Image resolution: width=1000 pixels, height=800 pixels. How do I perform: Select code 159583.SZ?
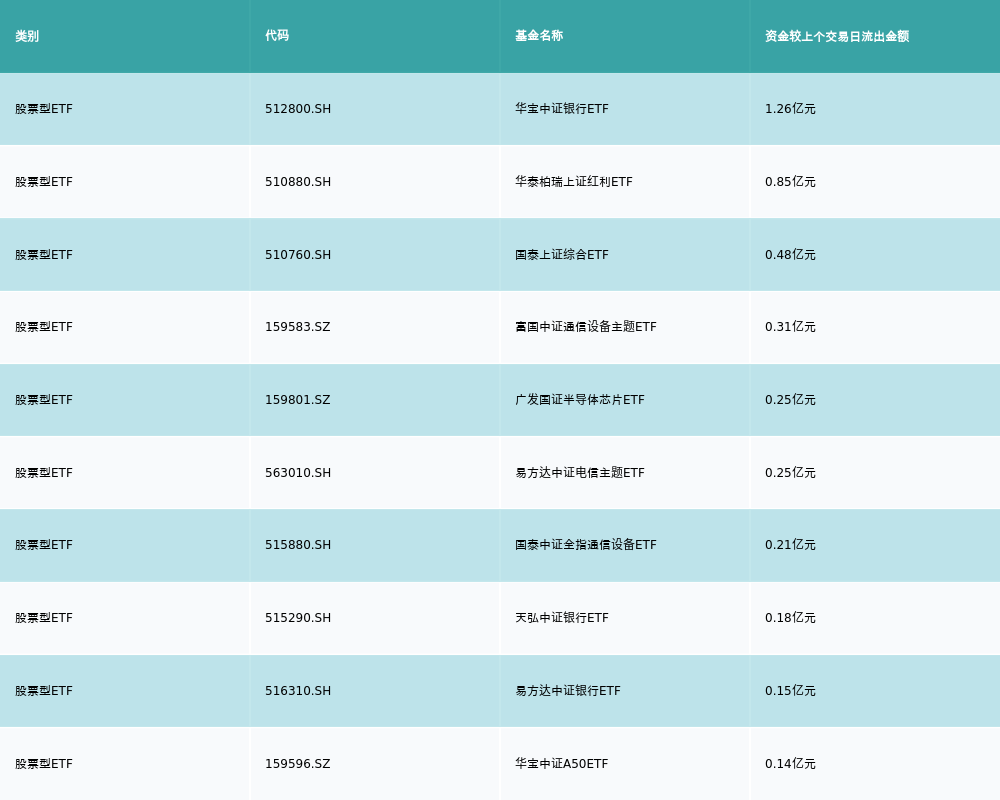[298, 327]
